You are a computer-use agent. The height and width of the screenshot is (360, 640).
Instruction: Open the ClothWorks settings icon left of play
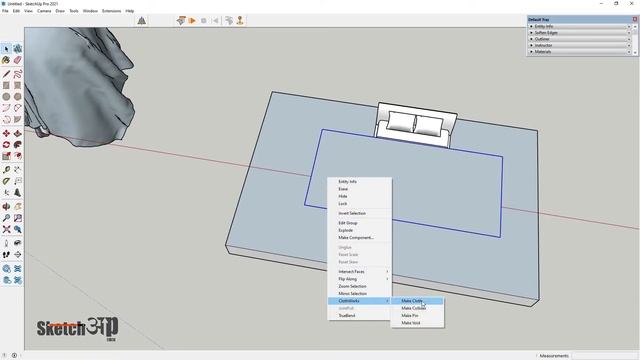click(x=181, y=20)
